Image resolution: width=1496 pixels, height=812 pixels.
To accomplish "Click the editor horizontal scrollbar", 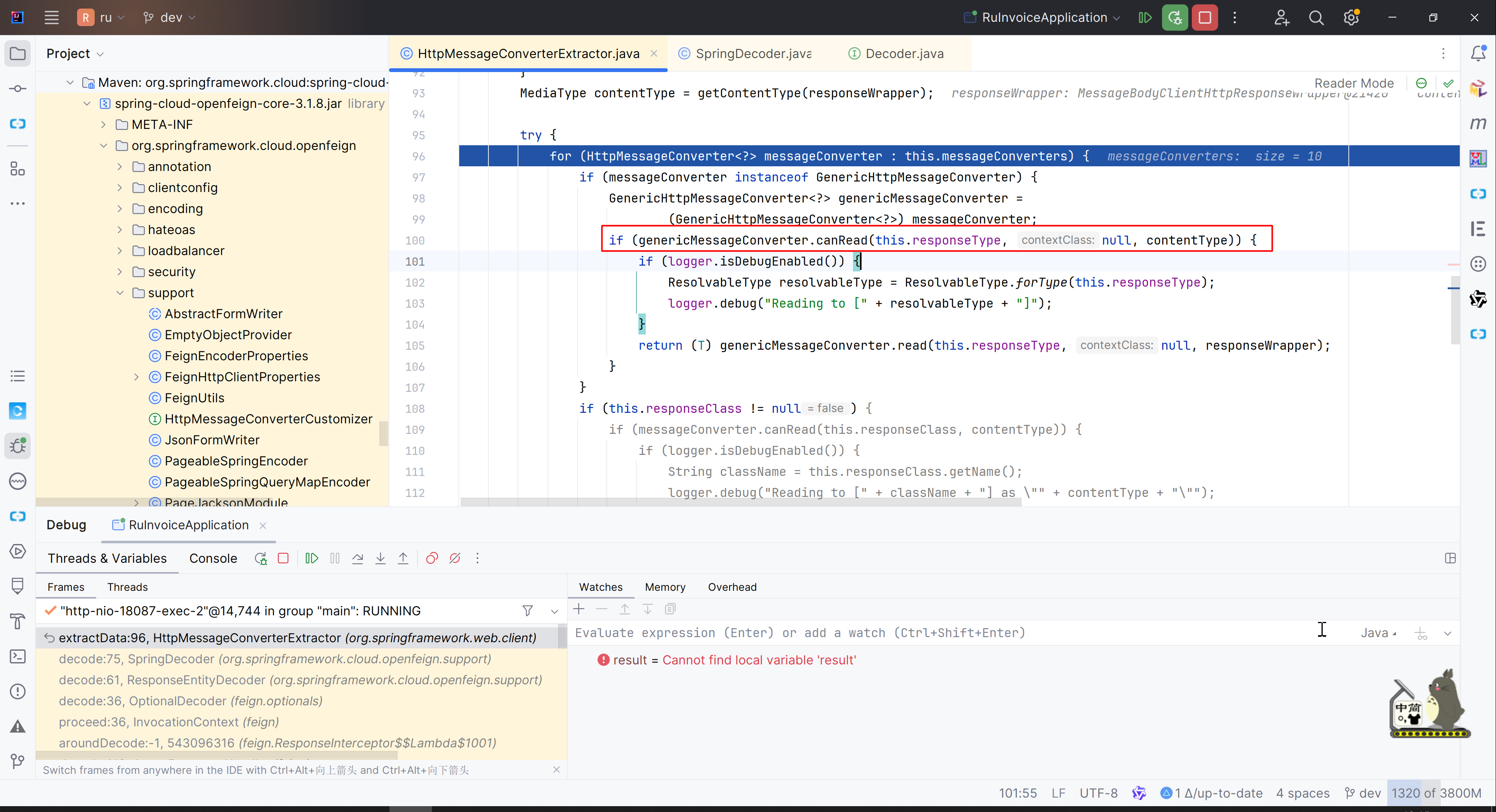I will click(x=741, y=502).
